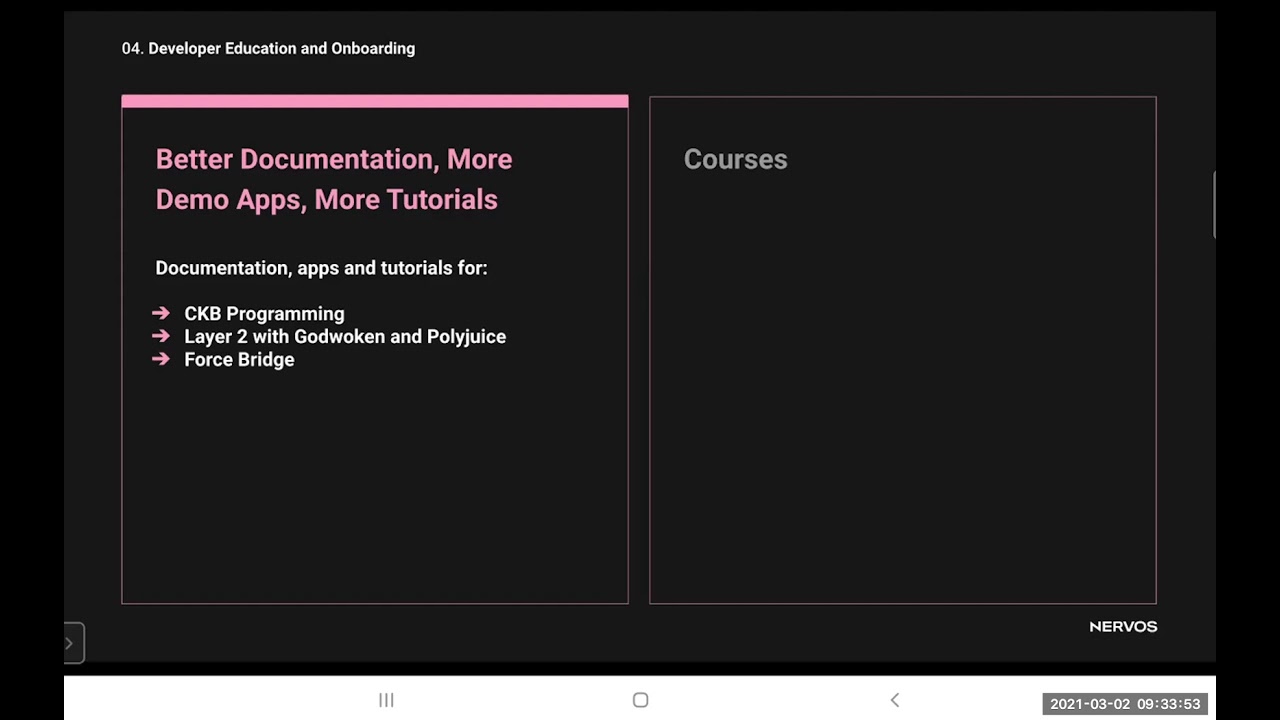The image size is (1280, 720).
Task: Select the Courses card heading
Action: coord(735,160)
